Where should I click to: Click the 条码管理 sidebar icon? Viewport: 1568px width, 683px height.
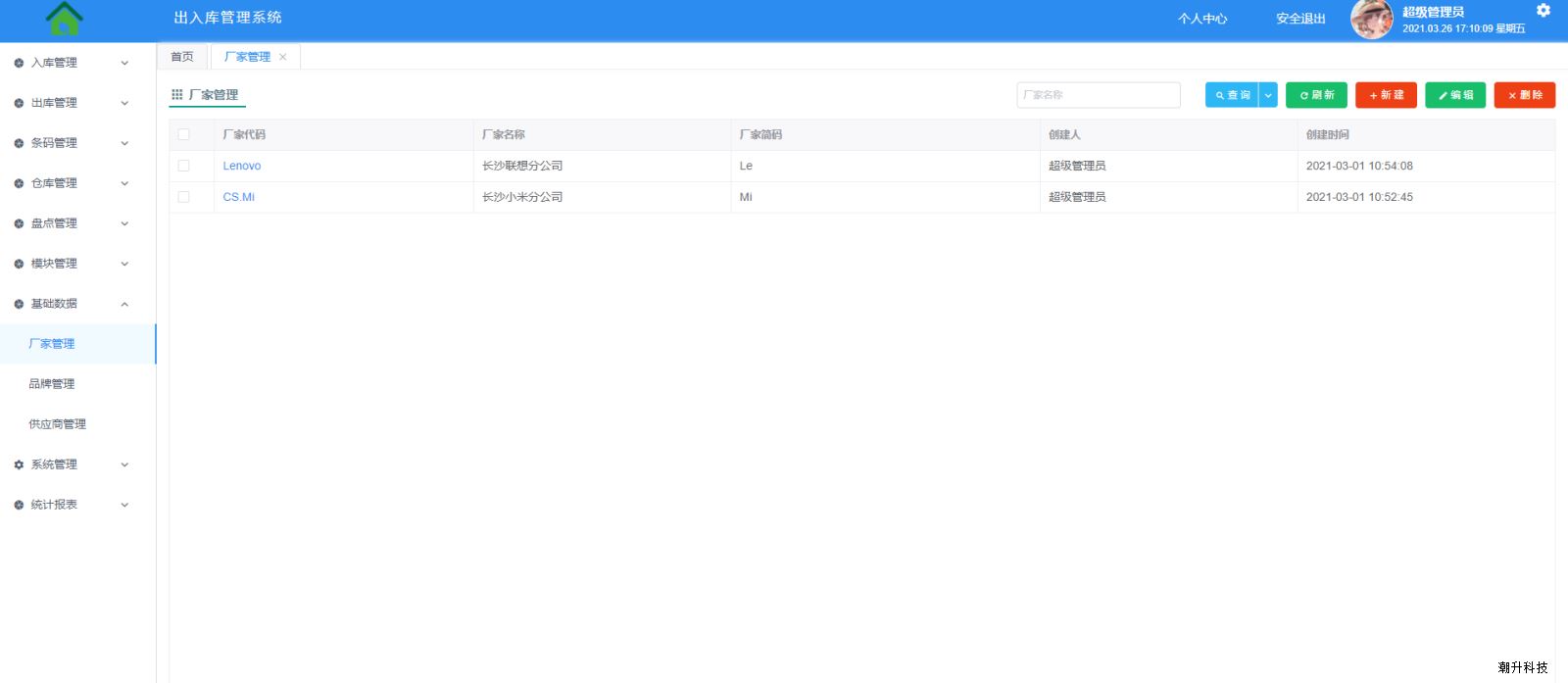click(x=19, y=143)
